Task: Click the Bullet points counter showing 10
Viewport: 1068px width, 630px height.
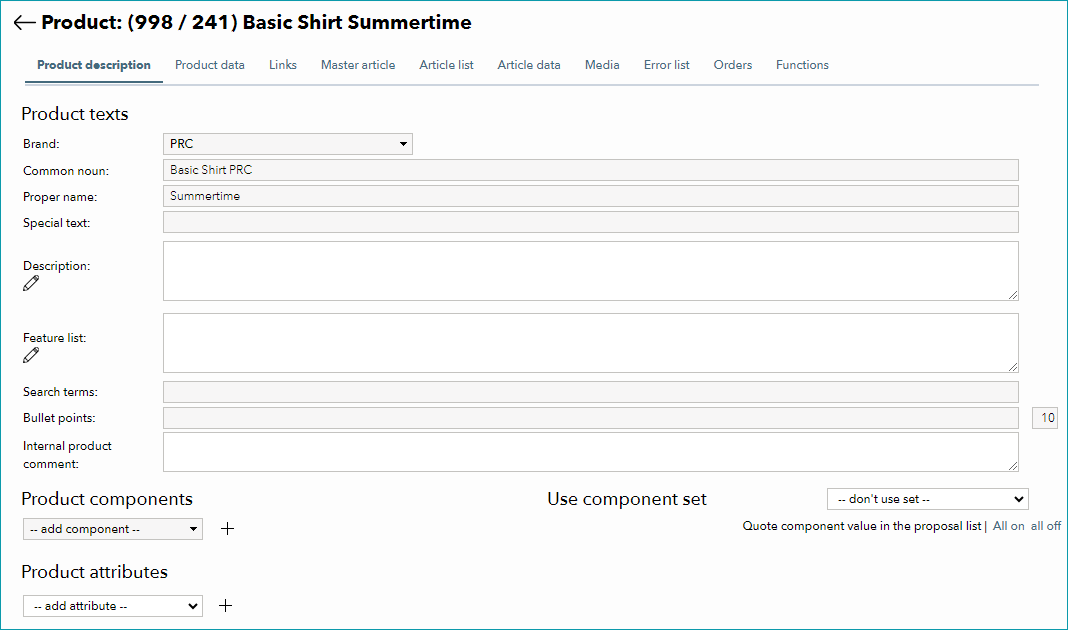Action: coord(1046,418)
